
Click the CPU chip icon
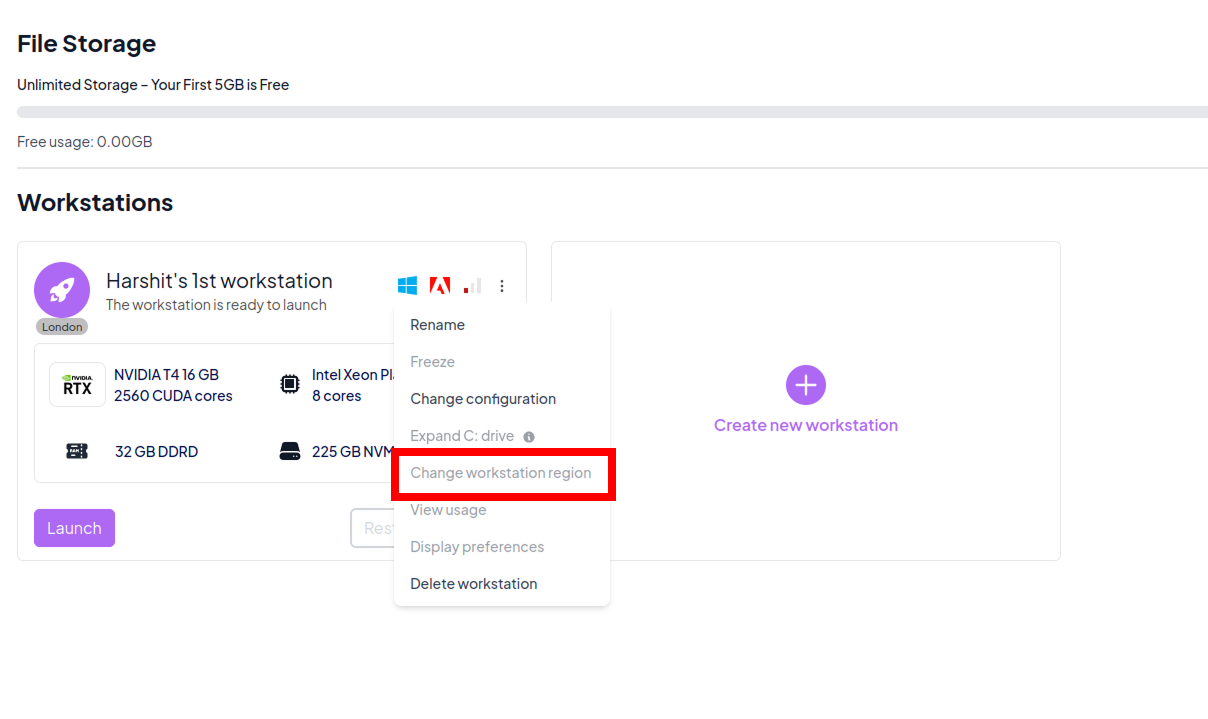(x=289, y=385)
